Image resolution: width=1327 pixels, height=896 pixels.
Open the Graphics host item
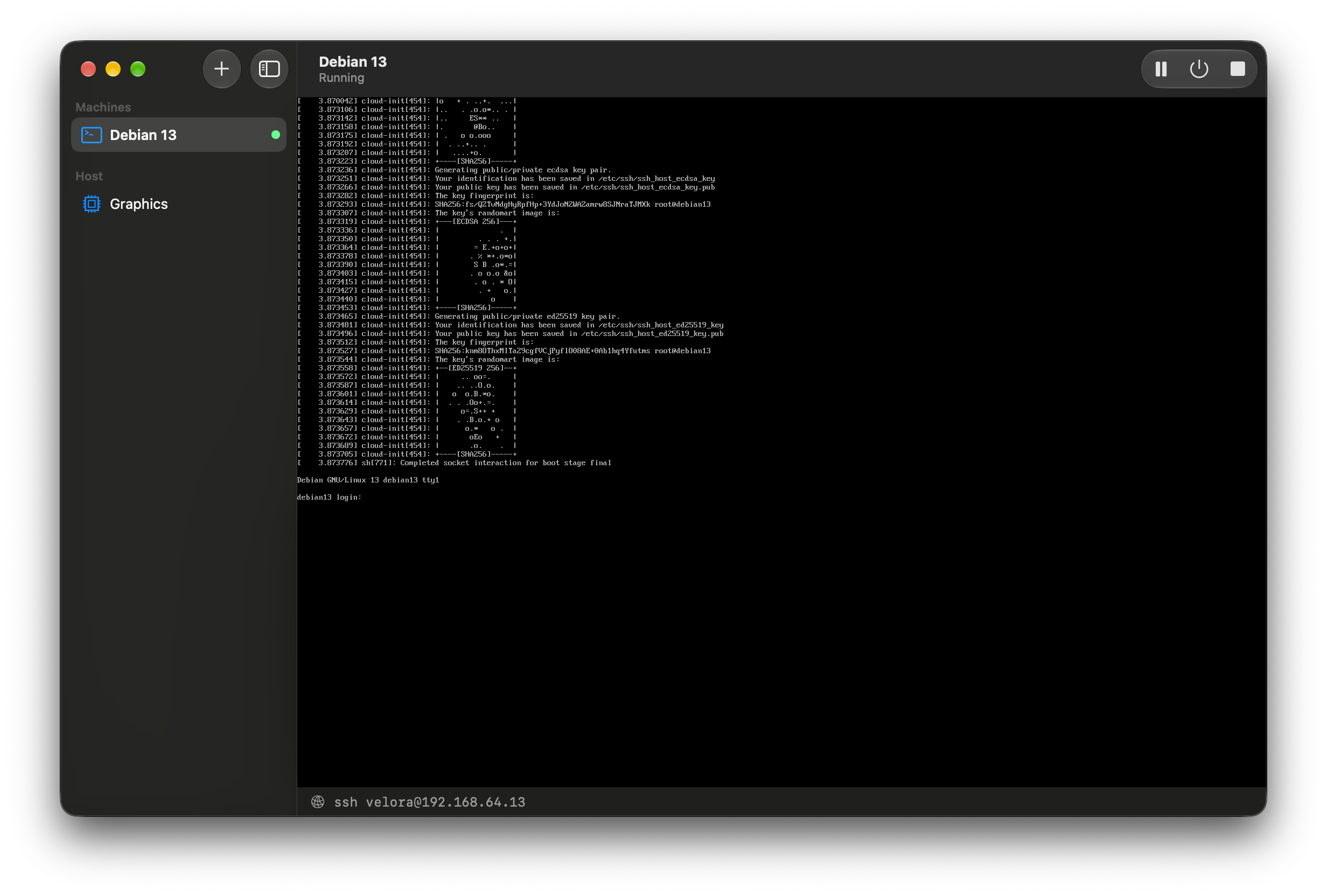click(x=179, y=204)
